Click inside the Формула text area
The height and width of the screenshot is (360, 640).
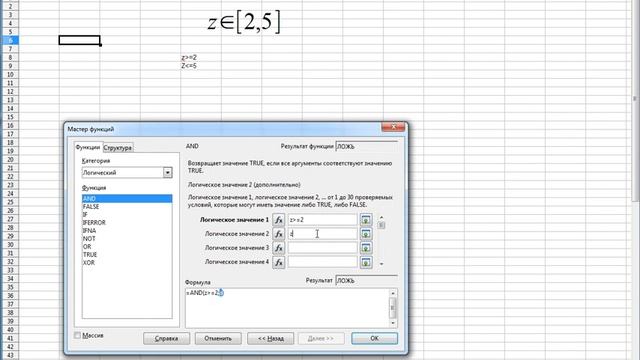click(x=287, y=308)
